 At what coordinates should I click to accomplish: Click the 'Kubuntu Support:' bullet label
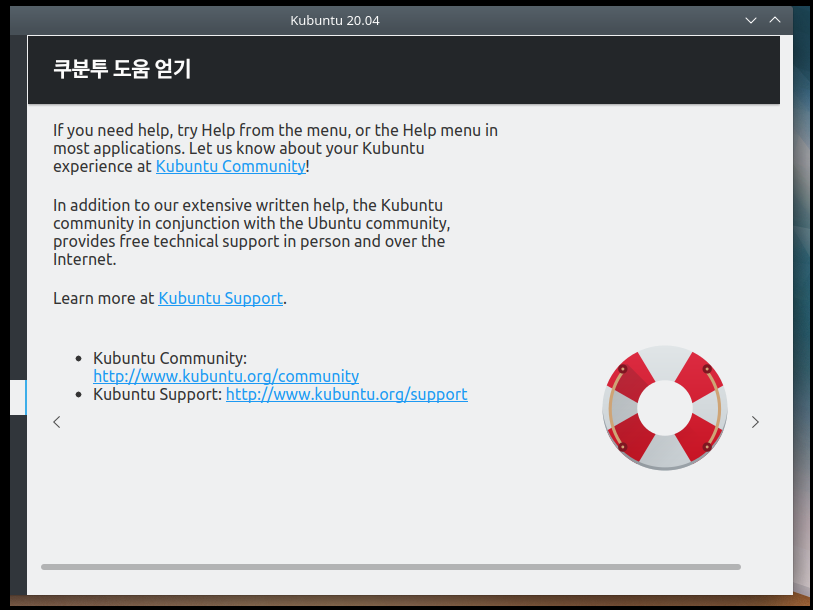coord(158,394)
